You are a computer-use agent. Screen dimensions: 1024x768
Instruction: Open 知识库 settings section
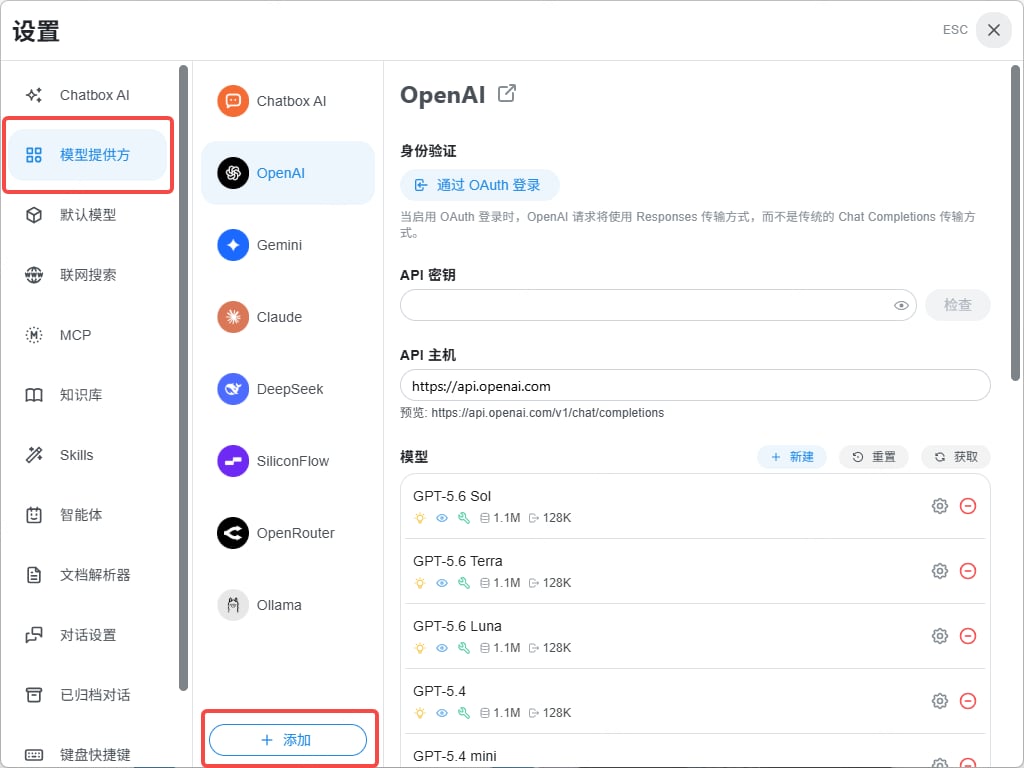(88, 395)
